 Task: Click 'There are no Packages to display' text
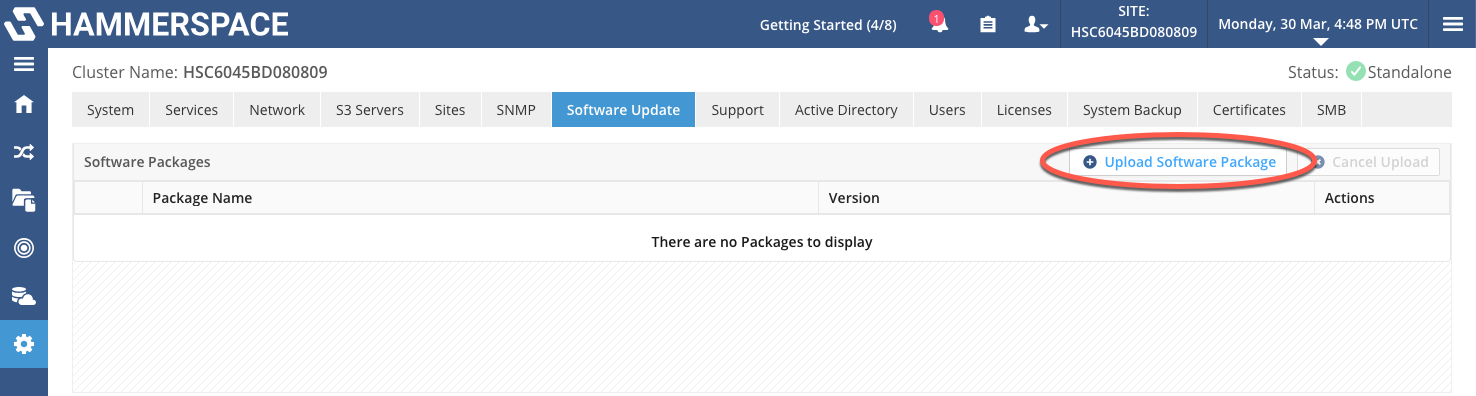762,242
